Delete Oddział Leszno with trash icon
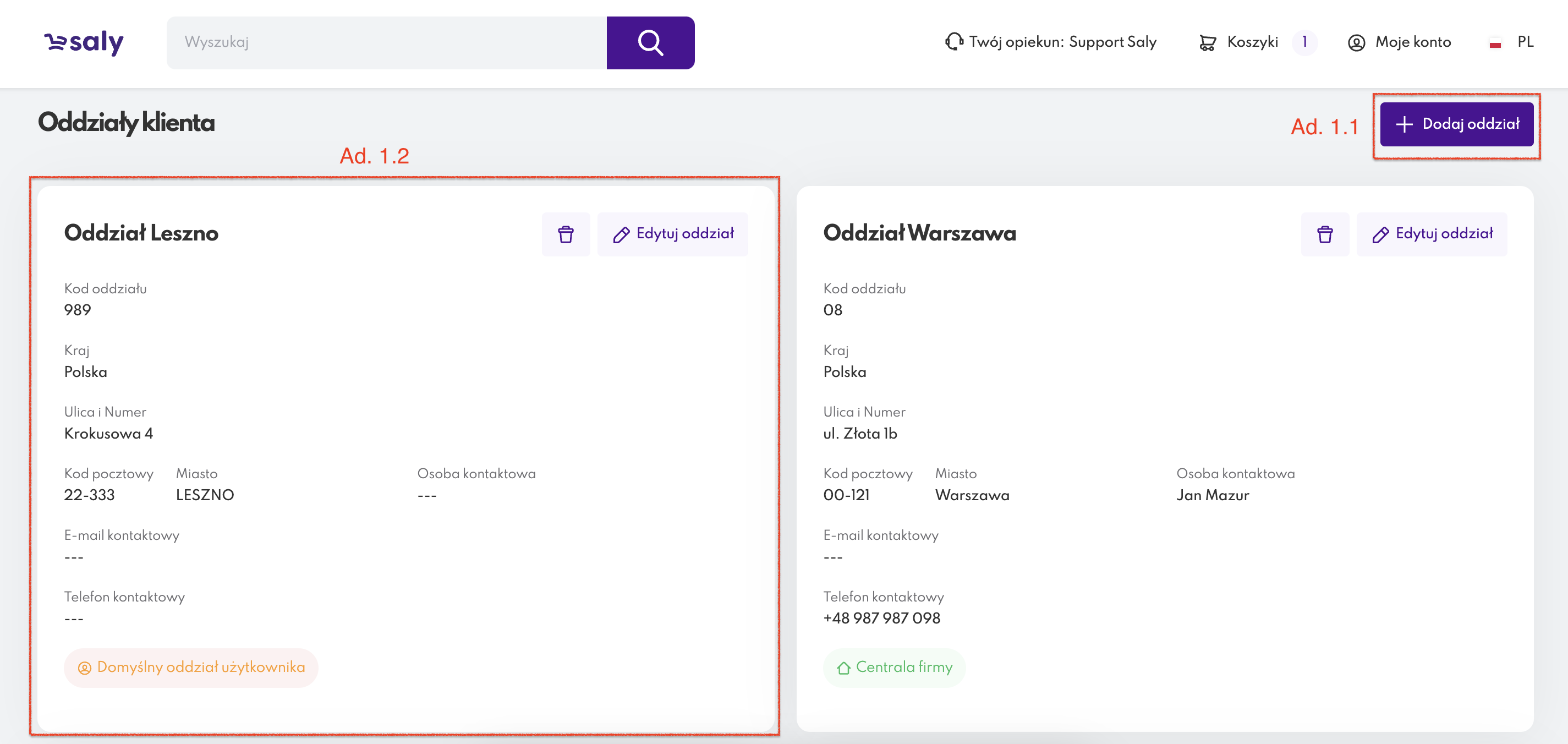The image size is (1568, 744). coord(566,234)
